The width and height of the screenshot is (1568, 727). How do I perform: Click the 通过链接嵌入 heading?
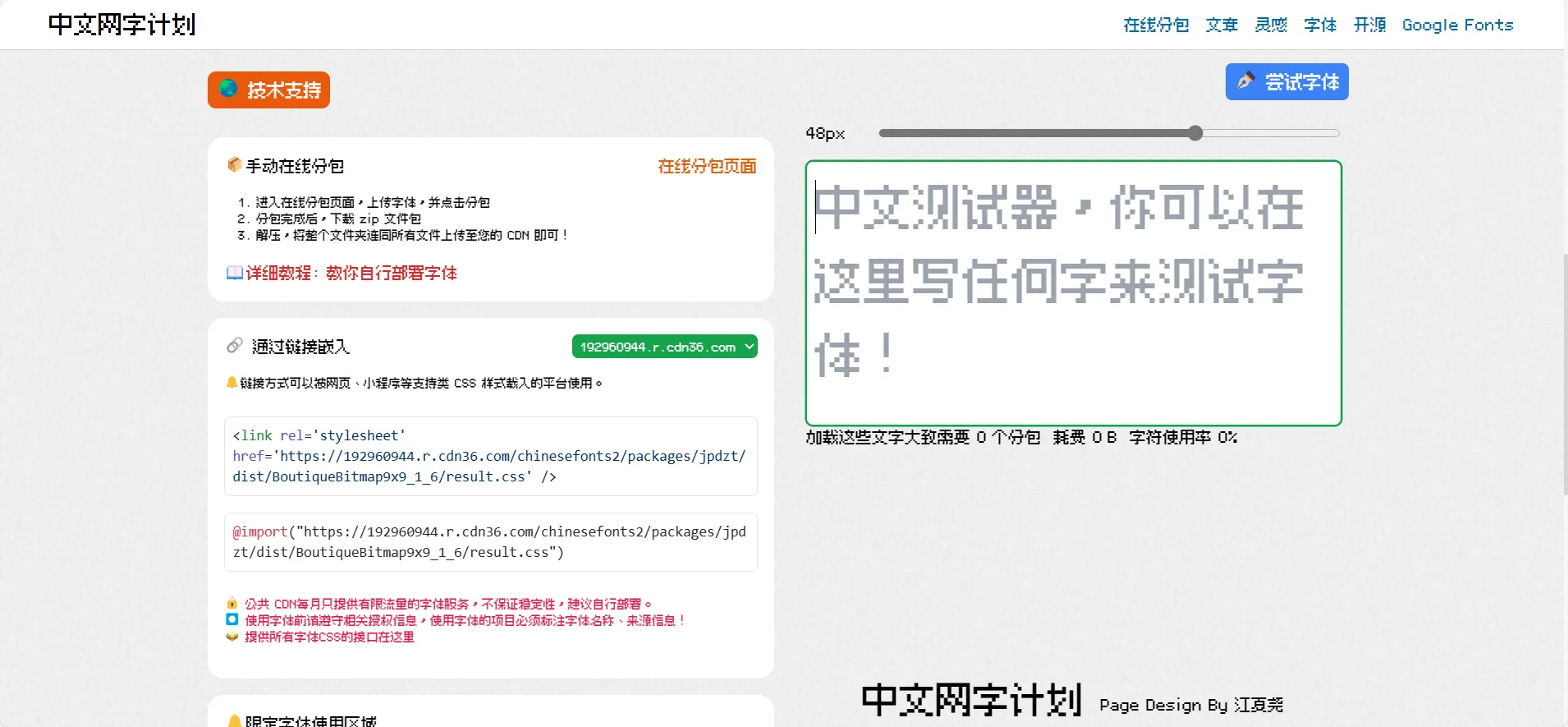click(300, 347)
